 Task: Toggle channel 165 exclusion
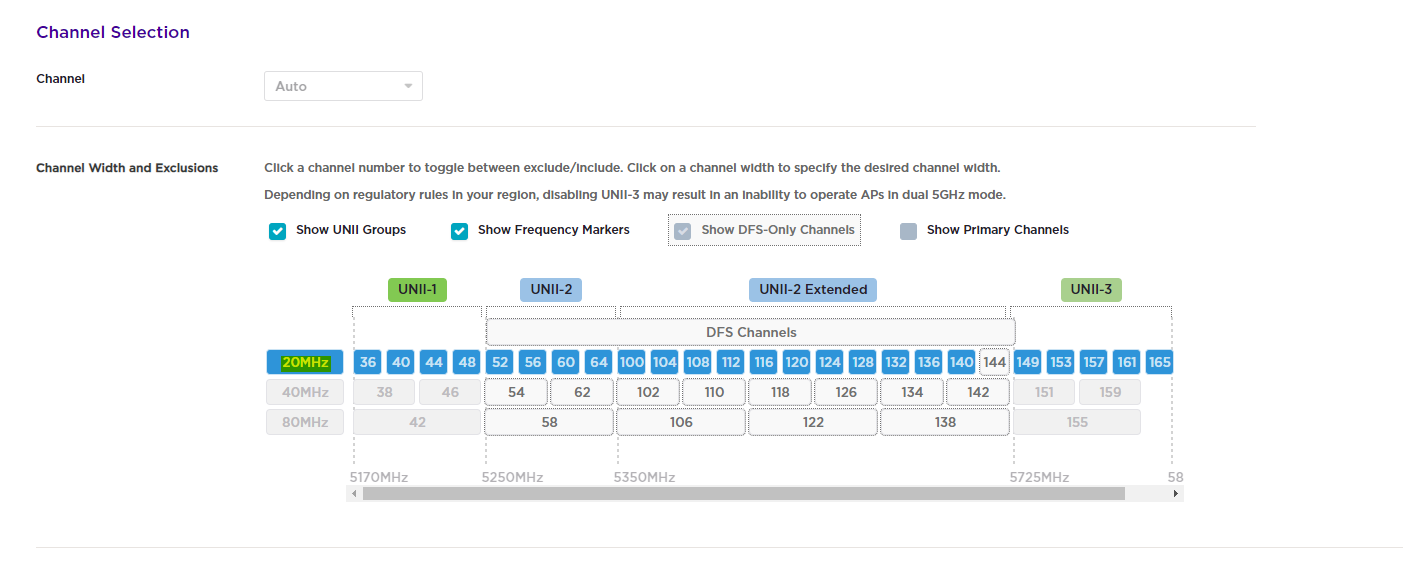1159,362
